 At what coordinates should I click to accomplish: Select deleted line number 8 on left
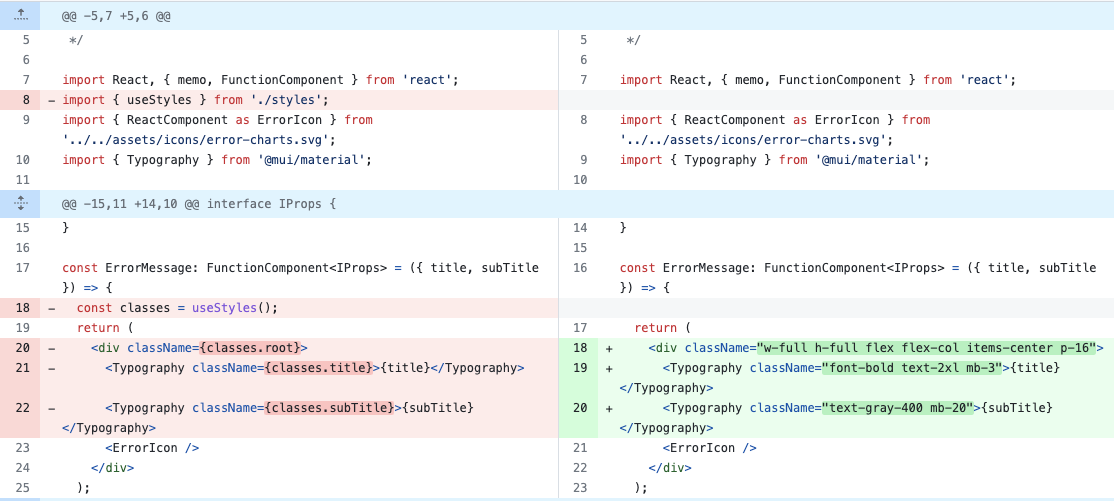24,100
